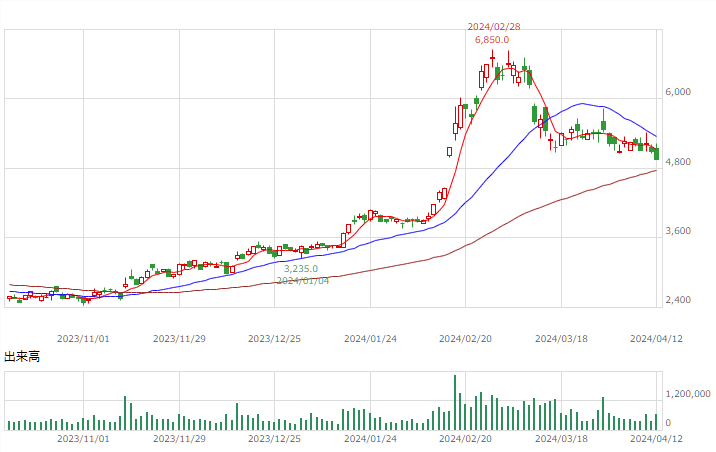
Task: Click the tallest volume bar near 2024/02/20
Action: coord(455,402)
